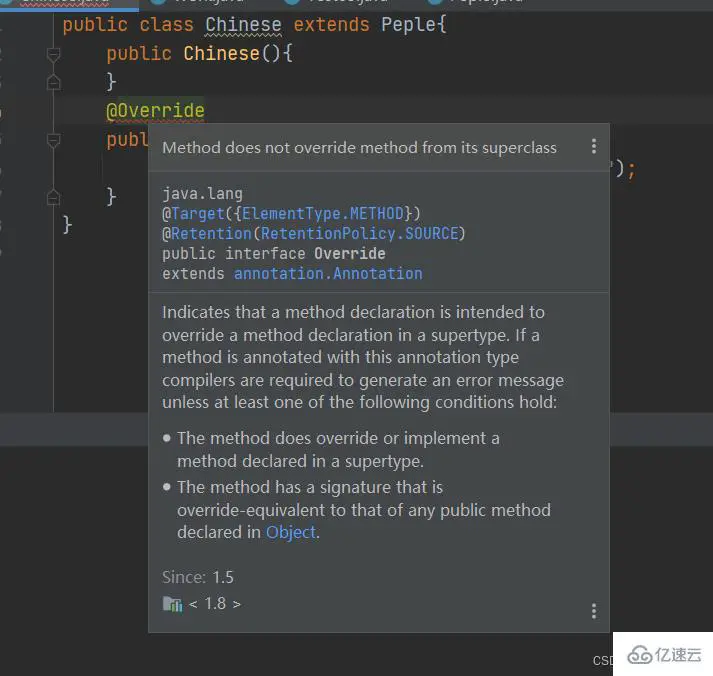
Task: Click the 亿速云 cloud logo watermark
Action: coord(638,655)
